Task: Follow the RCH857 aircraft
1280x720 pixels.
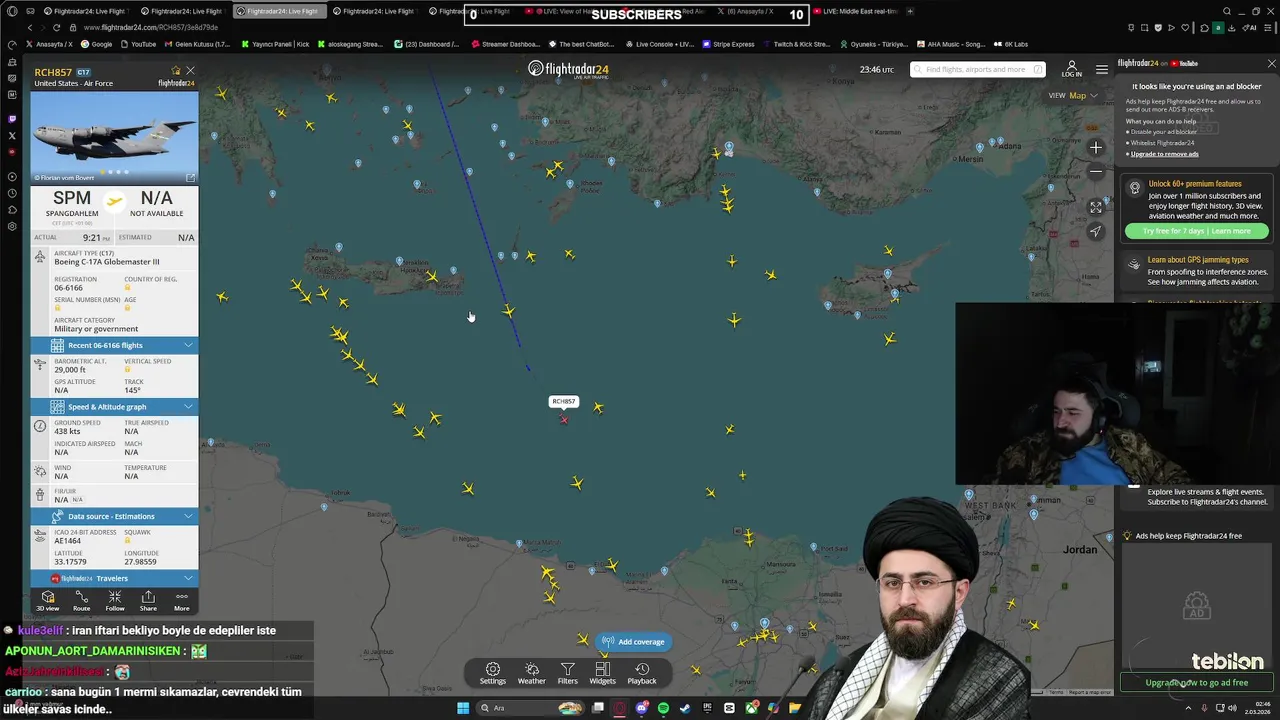Action: [x=115, y=600]
